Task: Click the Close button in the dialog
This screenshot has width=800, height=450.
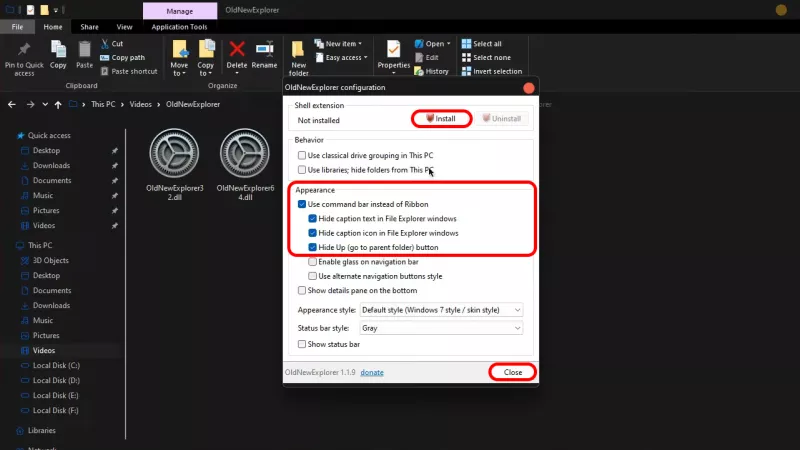Action: point(513,372)
